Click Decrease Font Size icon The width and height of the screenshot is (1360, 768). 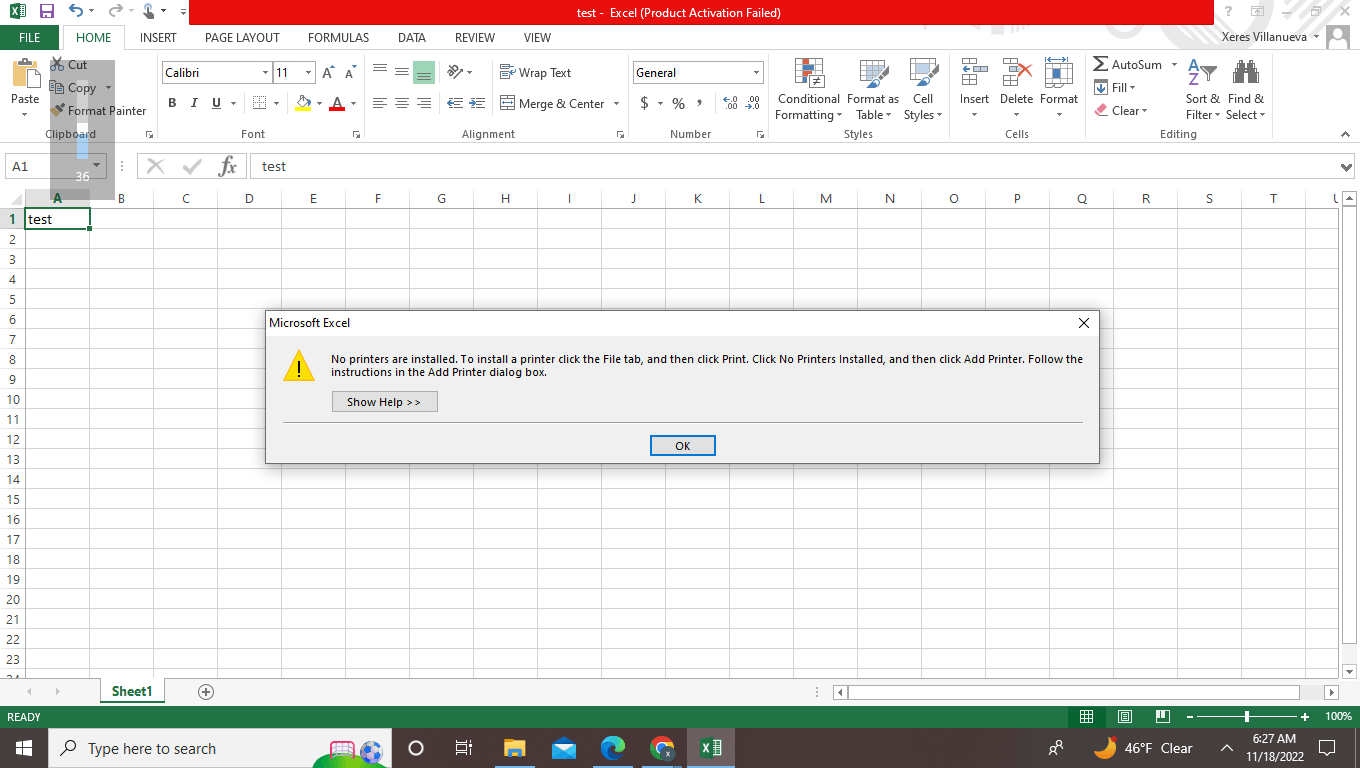tap(350, 73)
